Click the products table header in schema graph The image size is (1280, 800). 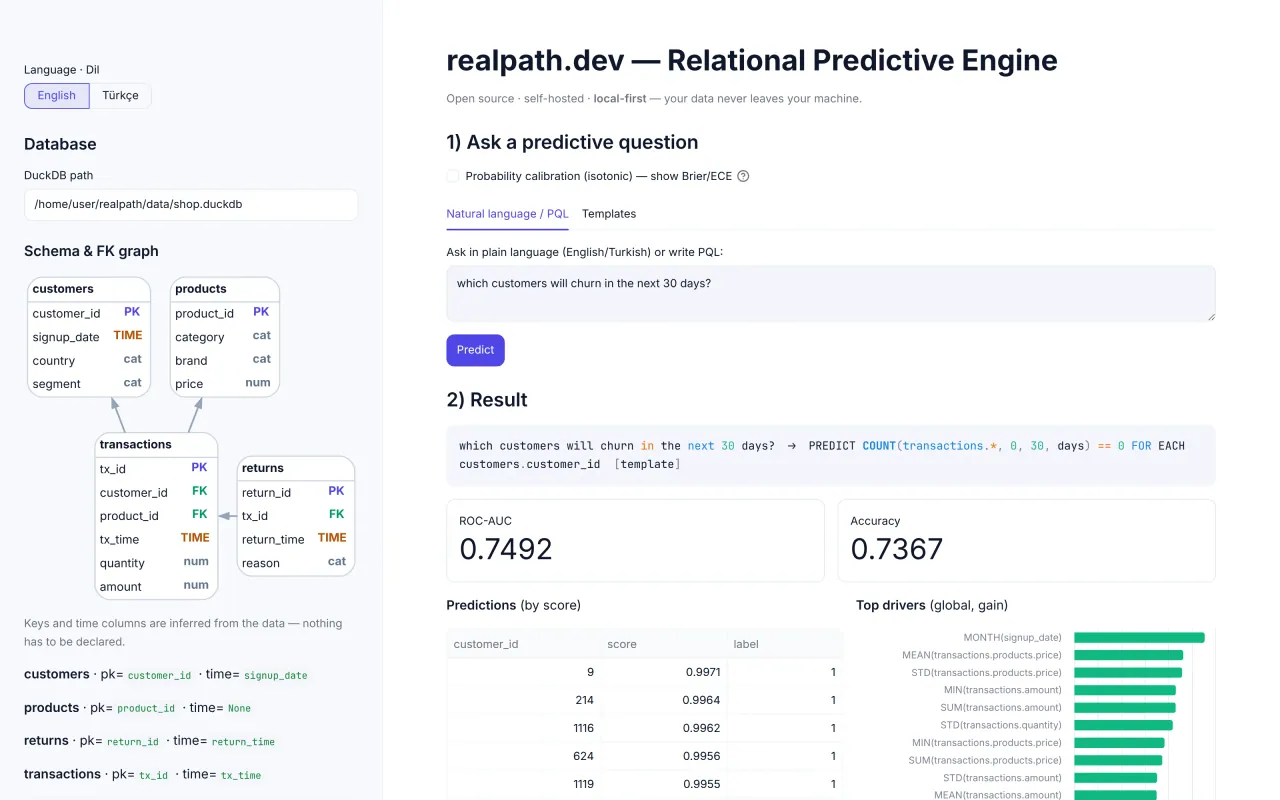(225, 289)
